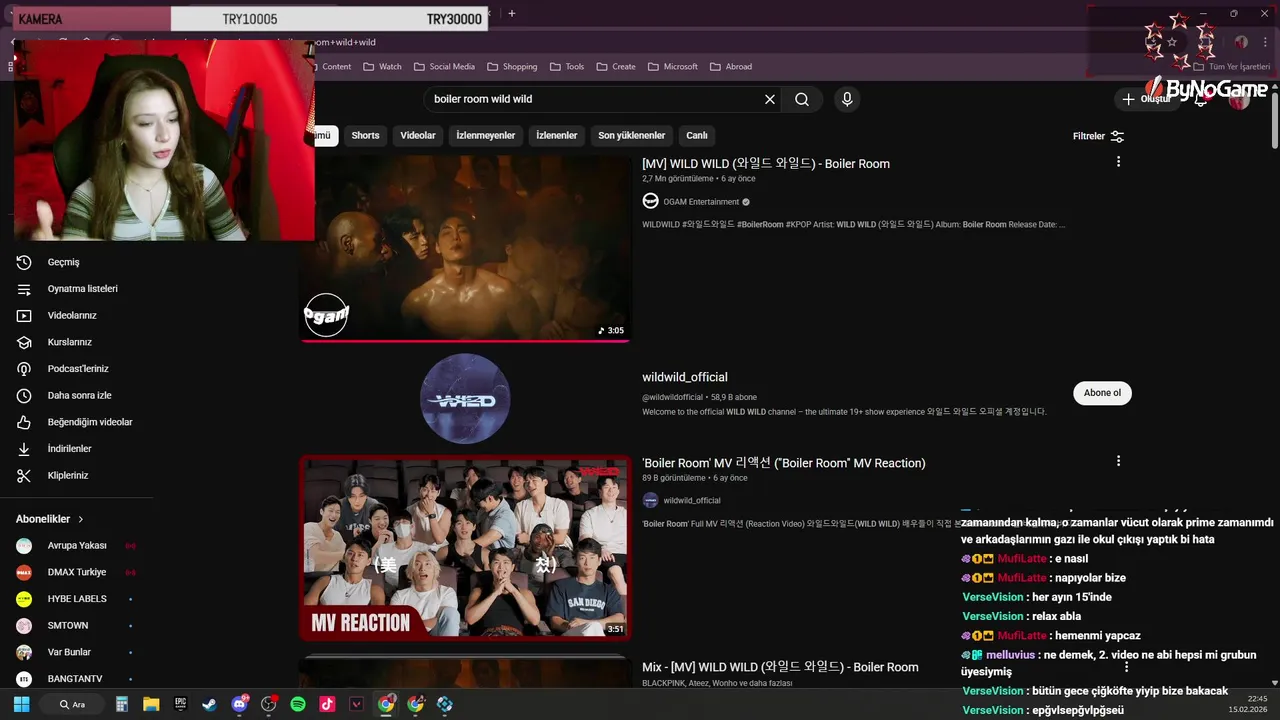Open DMAX Turkiye subscription channel
The width and height of the screenshot is (1280, 720).
click(78, 572)
